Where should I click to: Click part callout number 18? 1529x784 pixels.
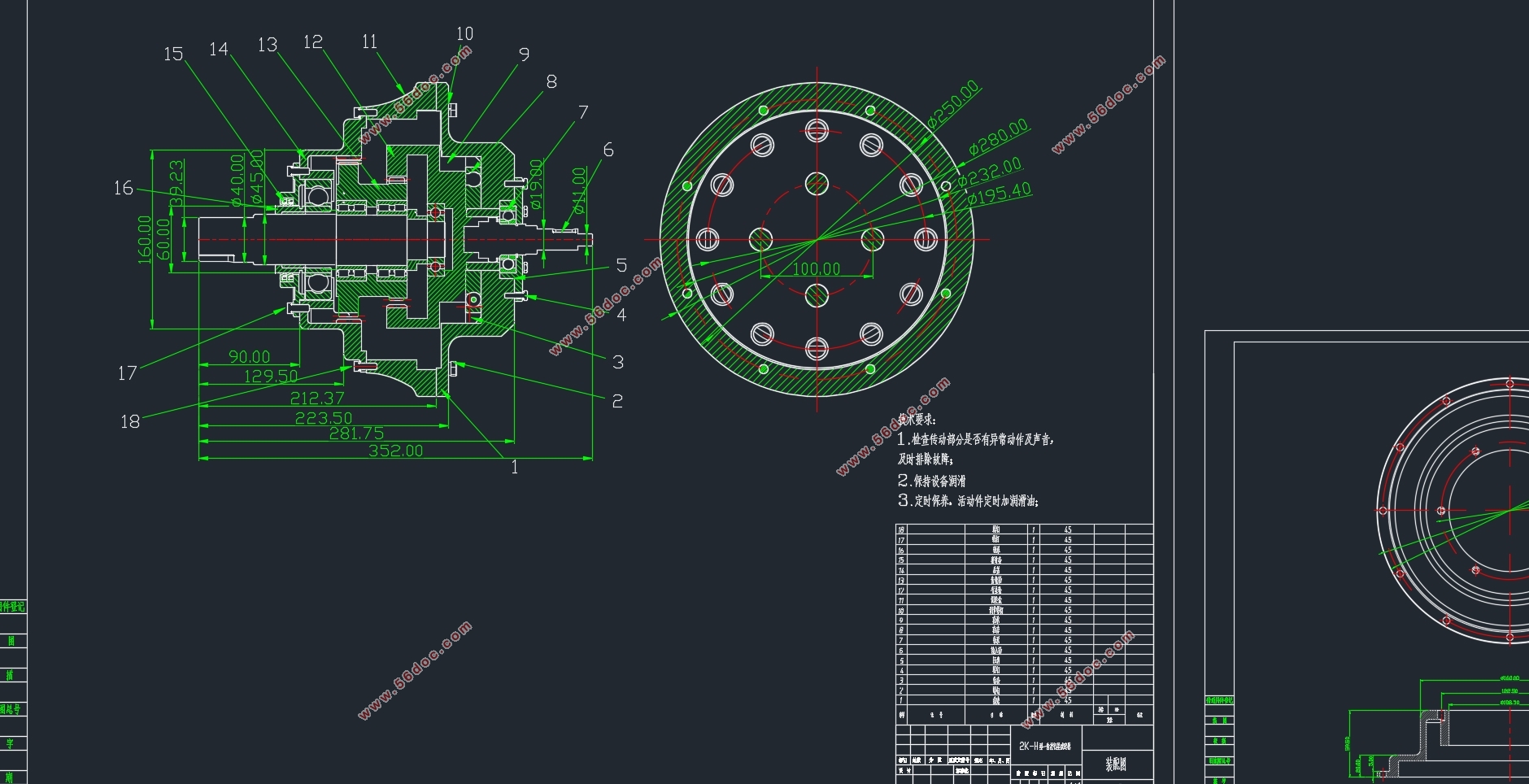(130, 421)
